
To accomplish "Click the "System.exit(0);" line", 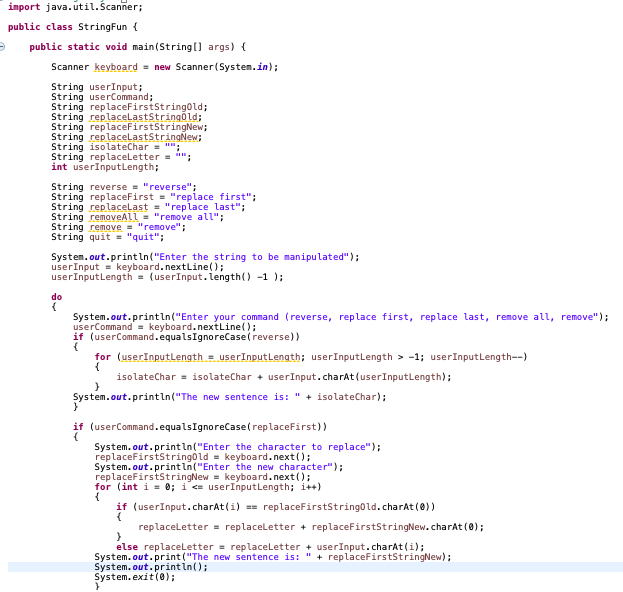I will pos(135,577).
